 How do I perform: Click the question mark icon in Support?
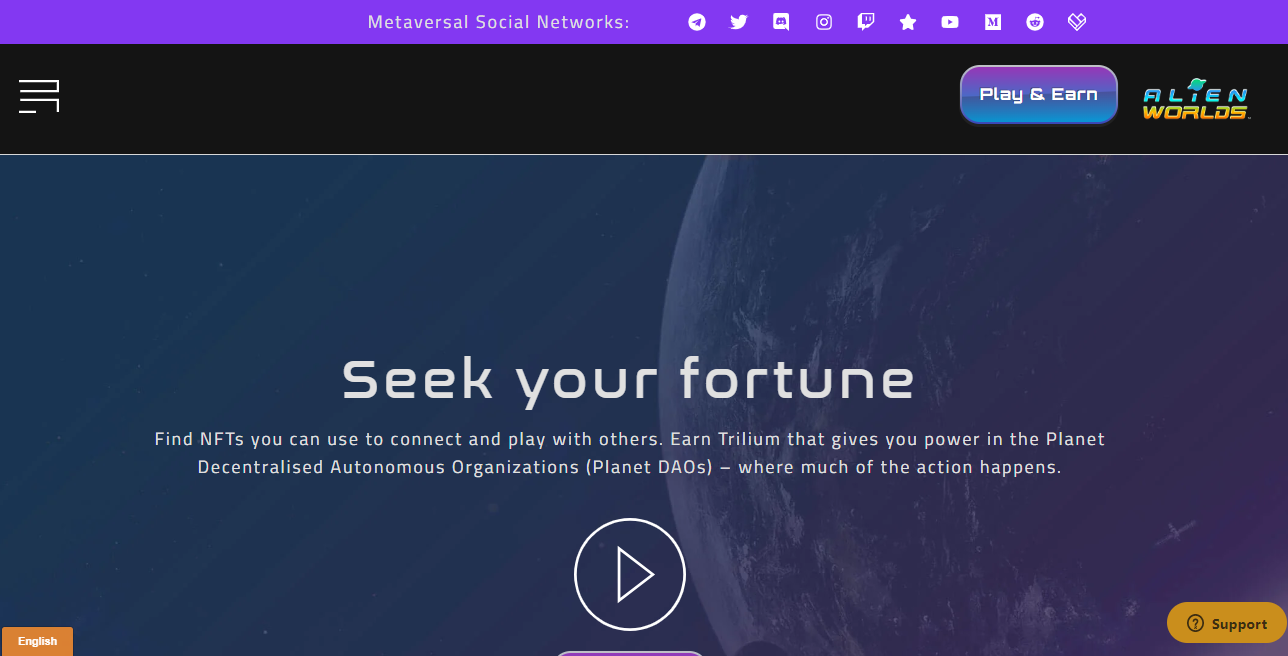tap(1195, 624)
